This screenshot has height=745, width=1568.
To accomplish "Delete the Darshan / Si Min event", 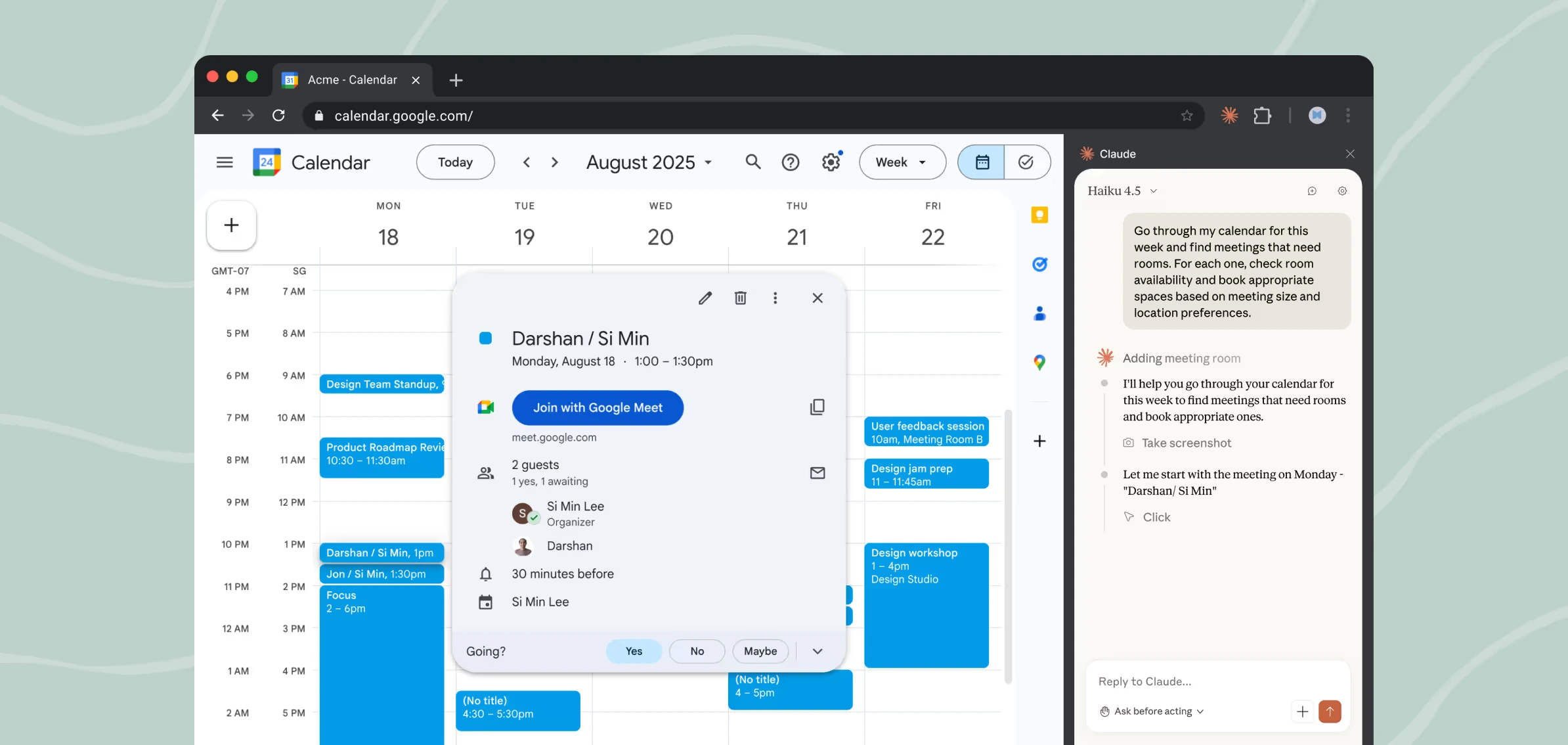I will pyautogui.click(x=741, y=298).
